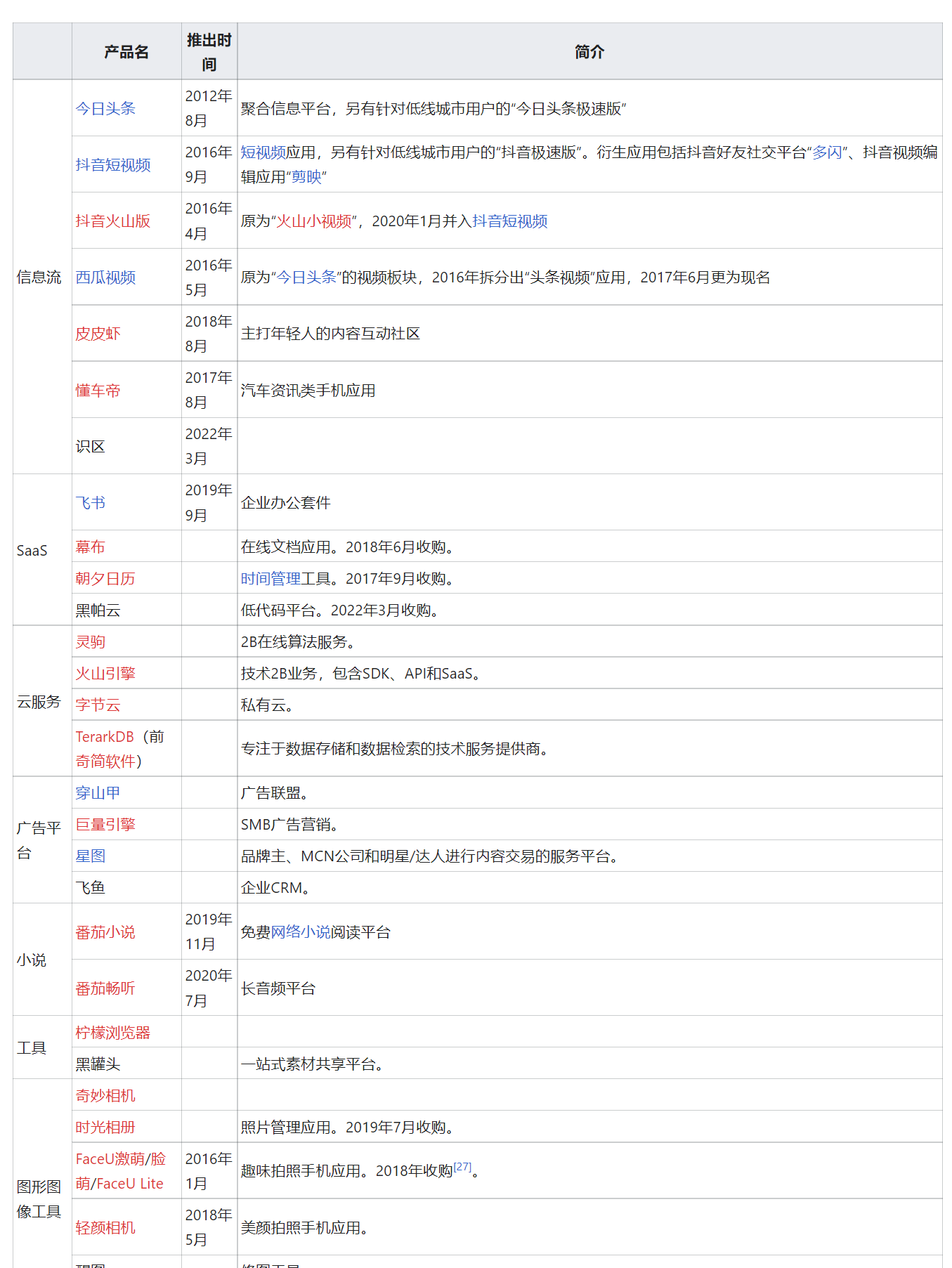Click the 剪映 link
The height and width of the screenshot is (1268, 952).
[306, 177]
